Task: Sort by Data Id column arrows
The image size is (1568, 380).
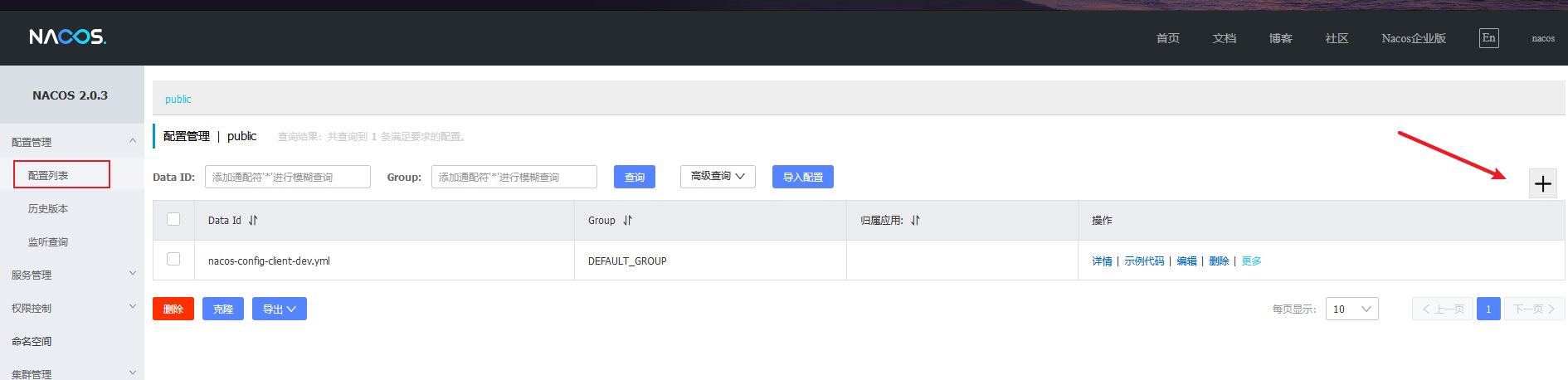Action: [253, 221]
